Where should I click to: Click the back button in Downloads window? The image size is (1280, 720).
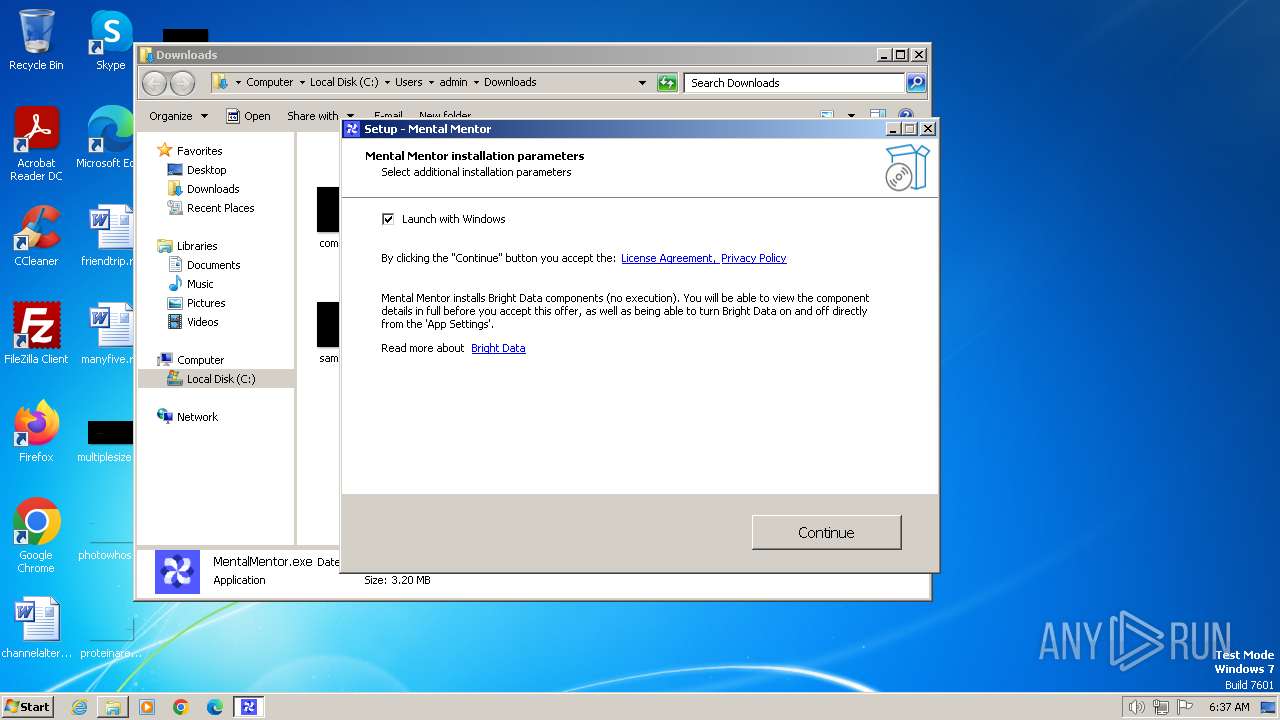pos(154,83)
